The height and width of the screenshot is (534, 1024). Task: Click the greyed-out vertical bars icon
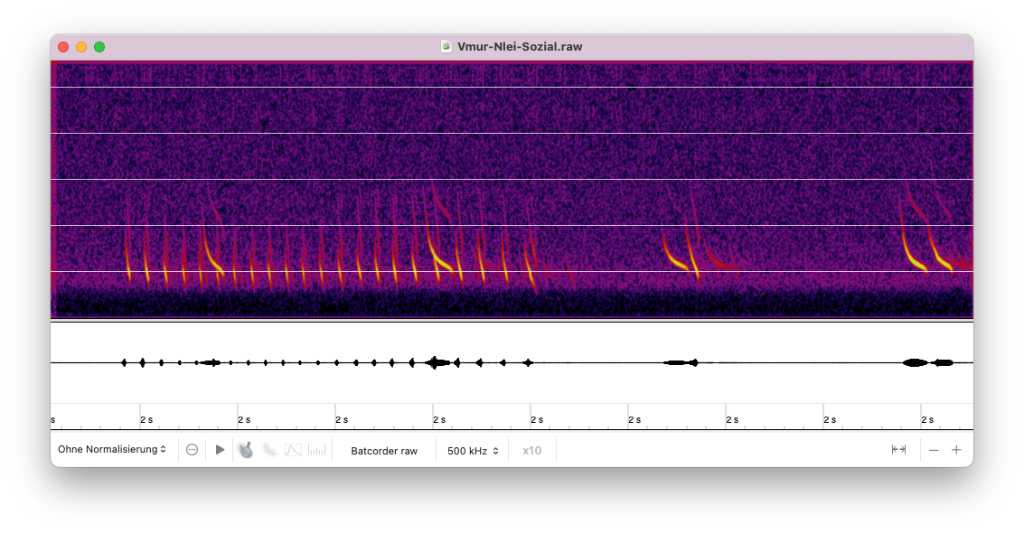coord(317,450)
